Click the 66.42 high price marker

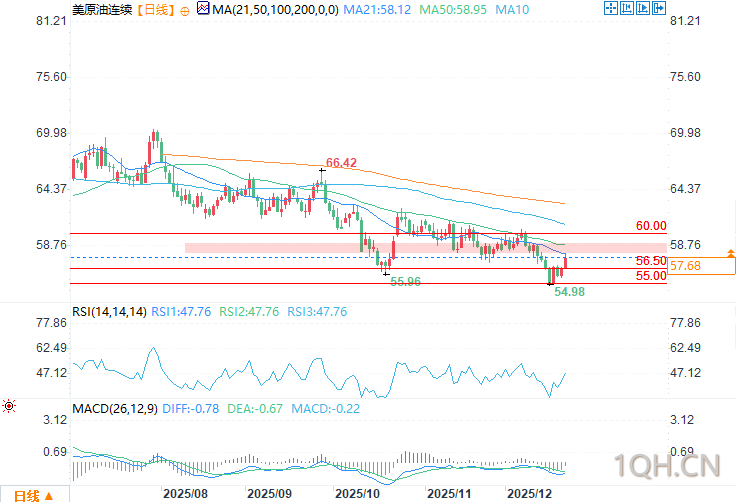pyautogui.click(x=341, y=163)
